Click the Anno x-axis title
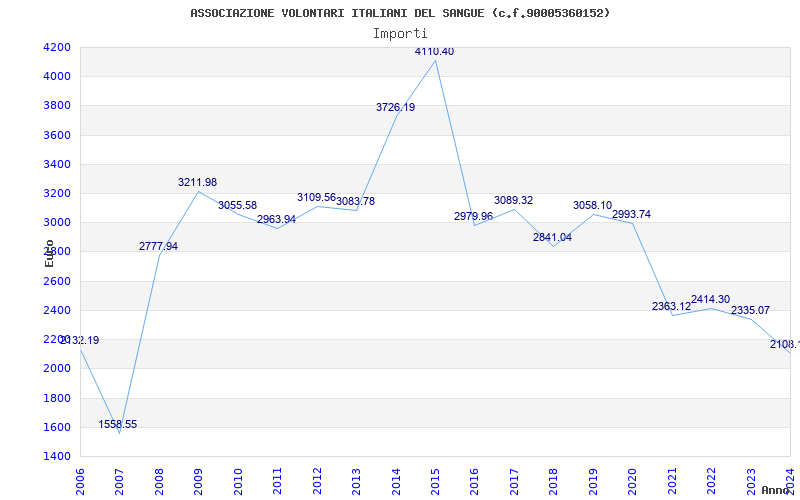 point(776,490)
